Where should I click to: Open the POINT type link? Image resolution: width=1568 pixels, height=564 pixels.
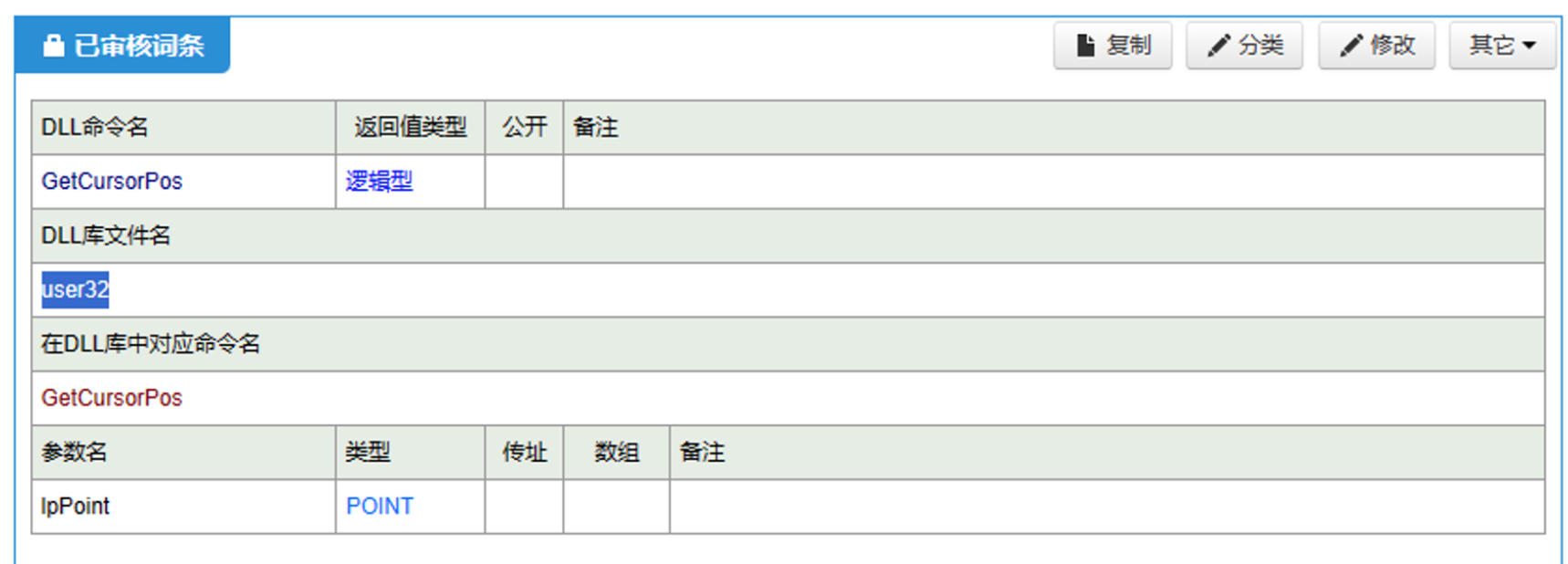[380, 506]
